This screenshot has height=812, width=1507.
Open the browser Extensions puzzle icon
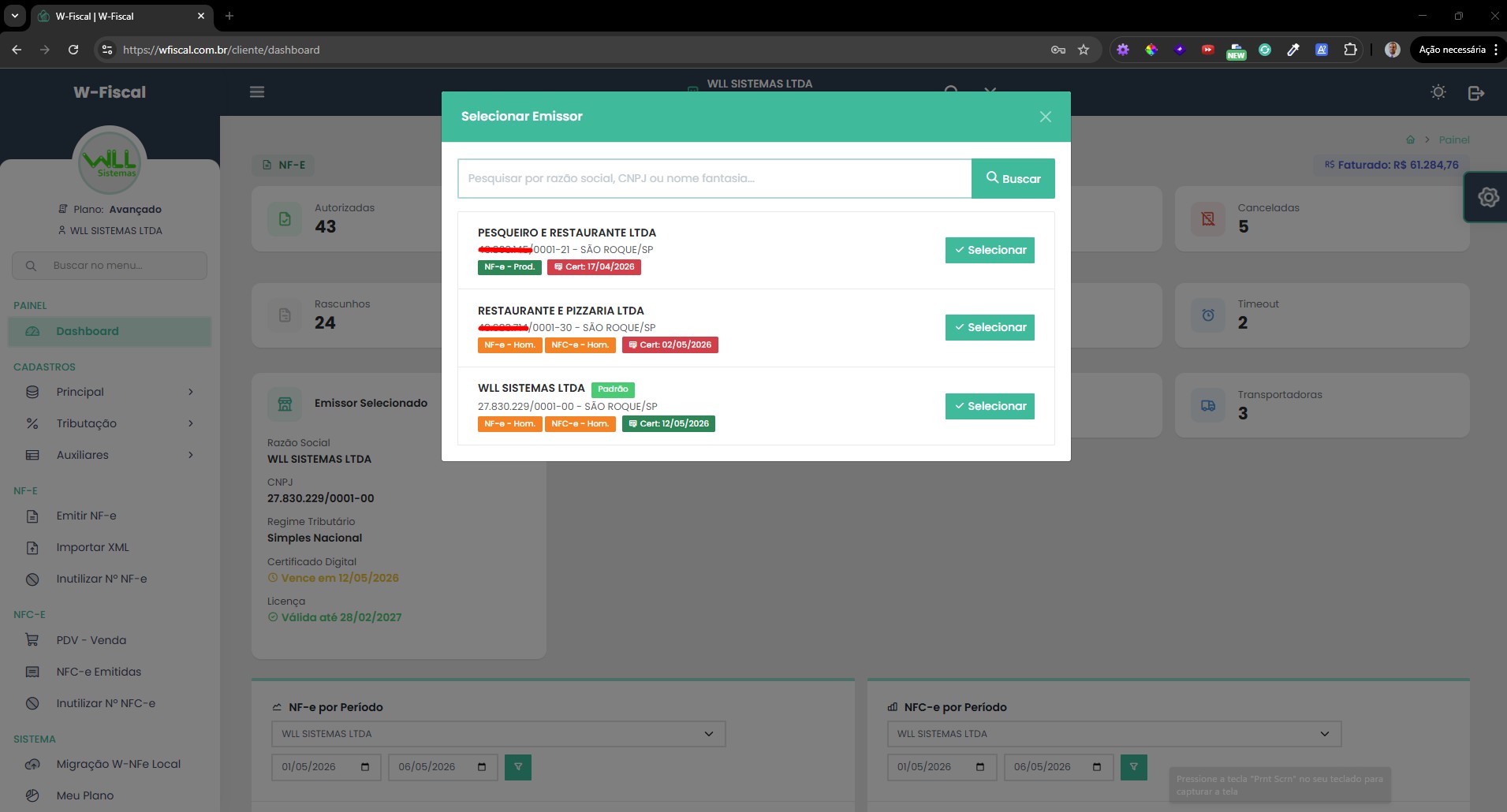(x=1350, y=50)
